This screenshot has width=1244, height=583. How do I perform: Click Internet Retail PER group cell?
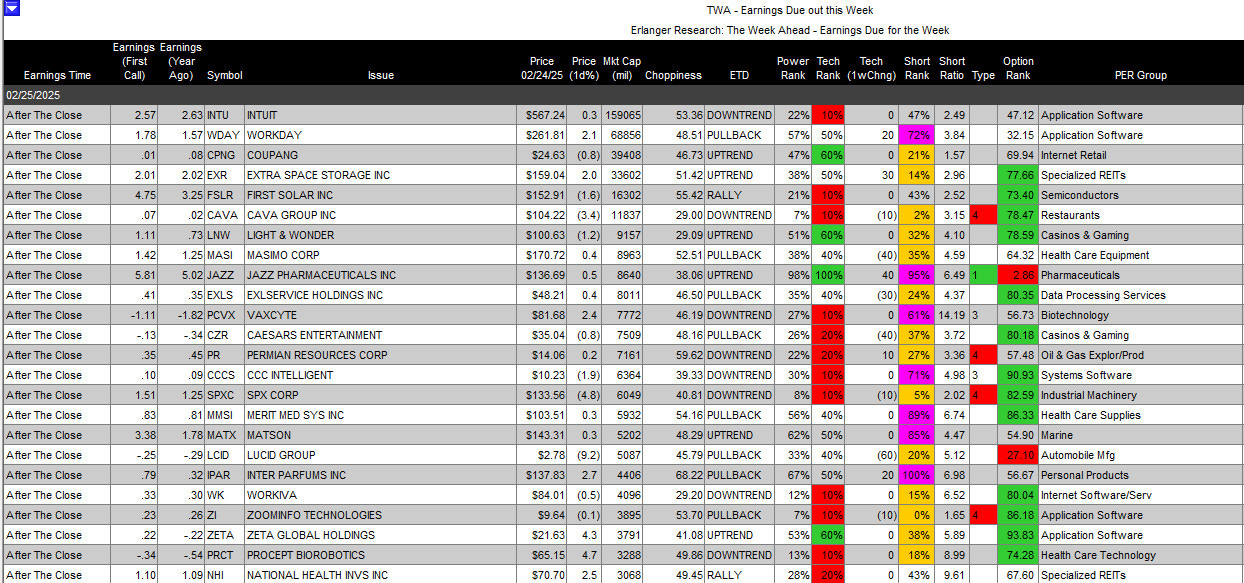[1140, 155]
